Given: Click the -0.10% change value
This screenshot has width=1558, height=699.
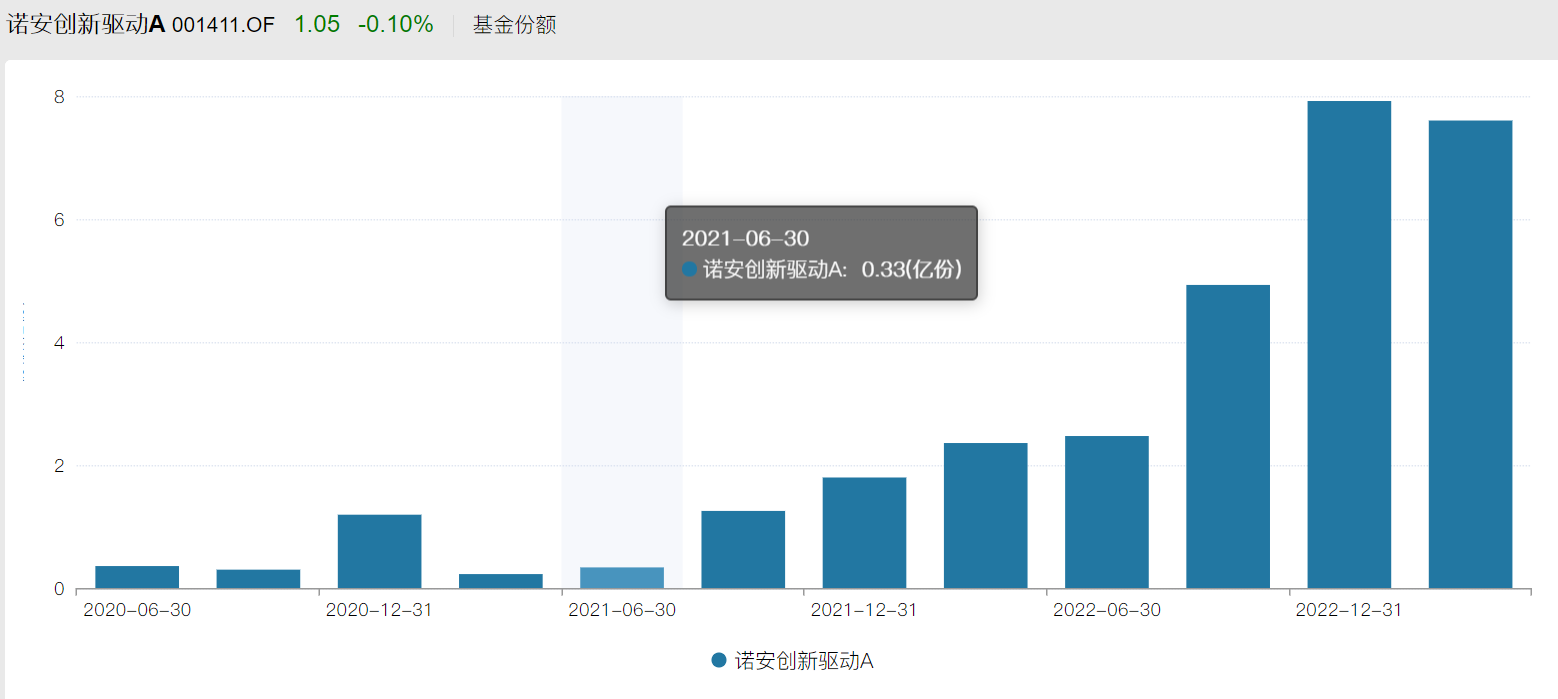Looking at the screenshot, I should point(396,25).
